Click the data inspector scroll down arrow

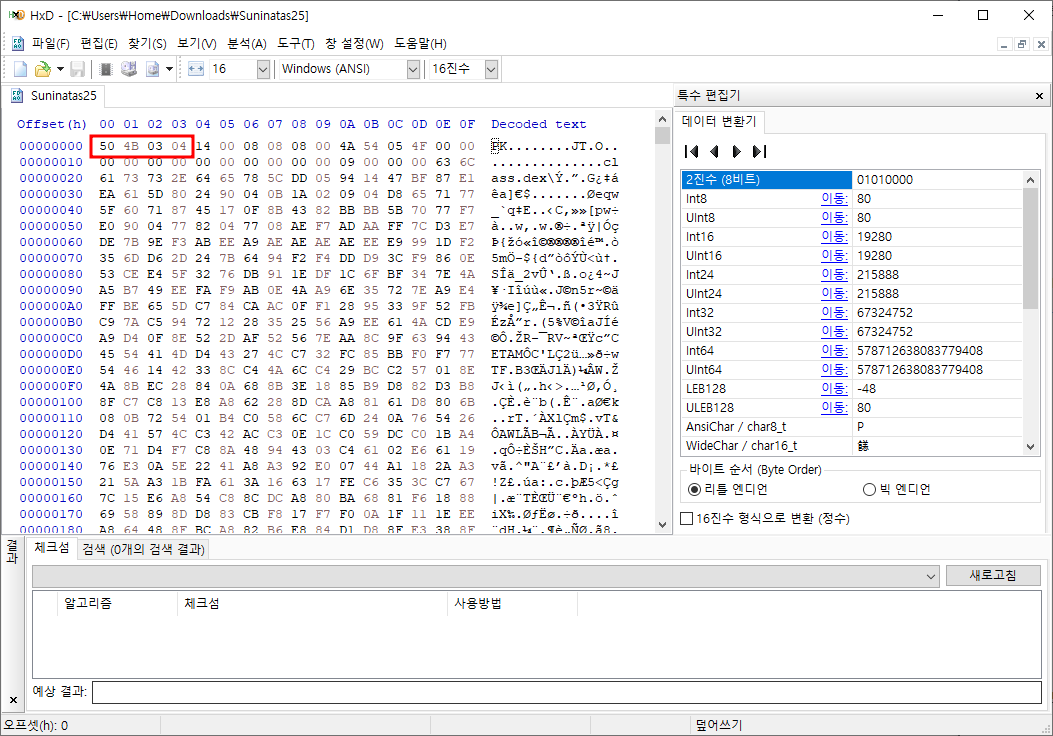pos(1031,447)
